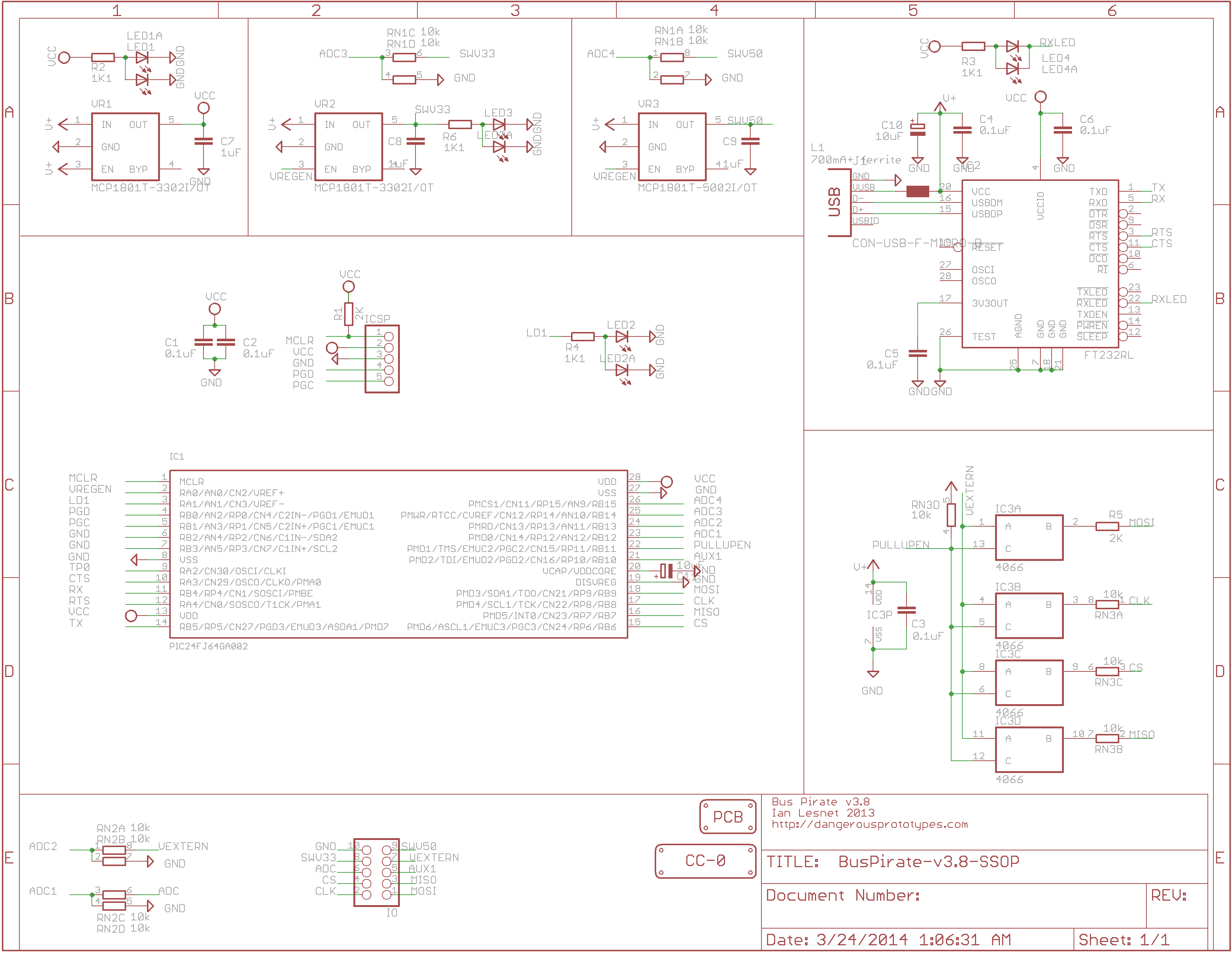The width and height of the screenshot is (1232, 955).
Task: Click the 'Sheet: 1/1' text
Action: (1124, 940)
